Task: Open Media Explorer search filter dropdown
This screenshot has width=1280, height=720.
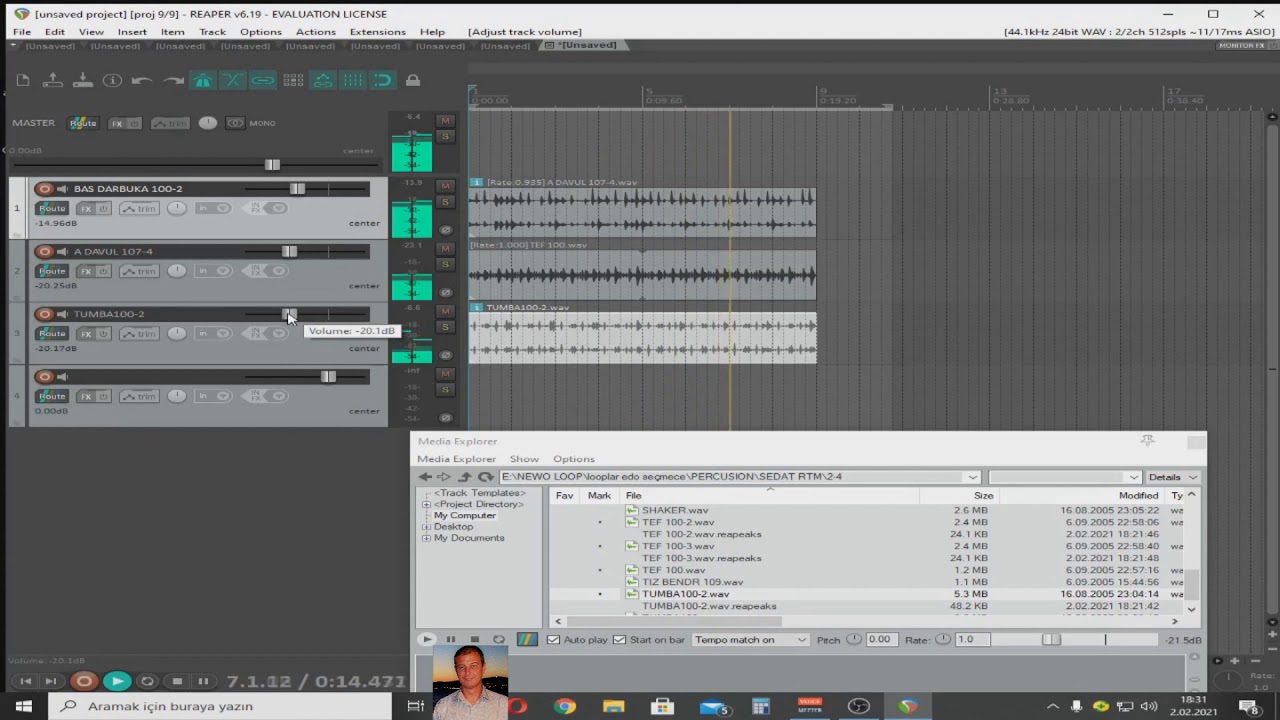Action: click(x=1133, y=477)
